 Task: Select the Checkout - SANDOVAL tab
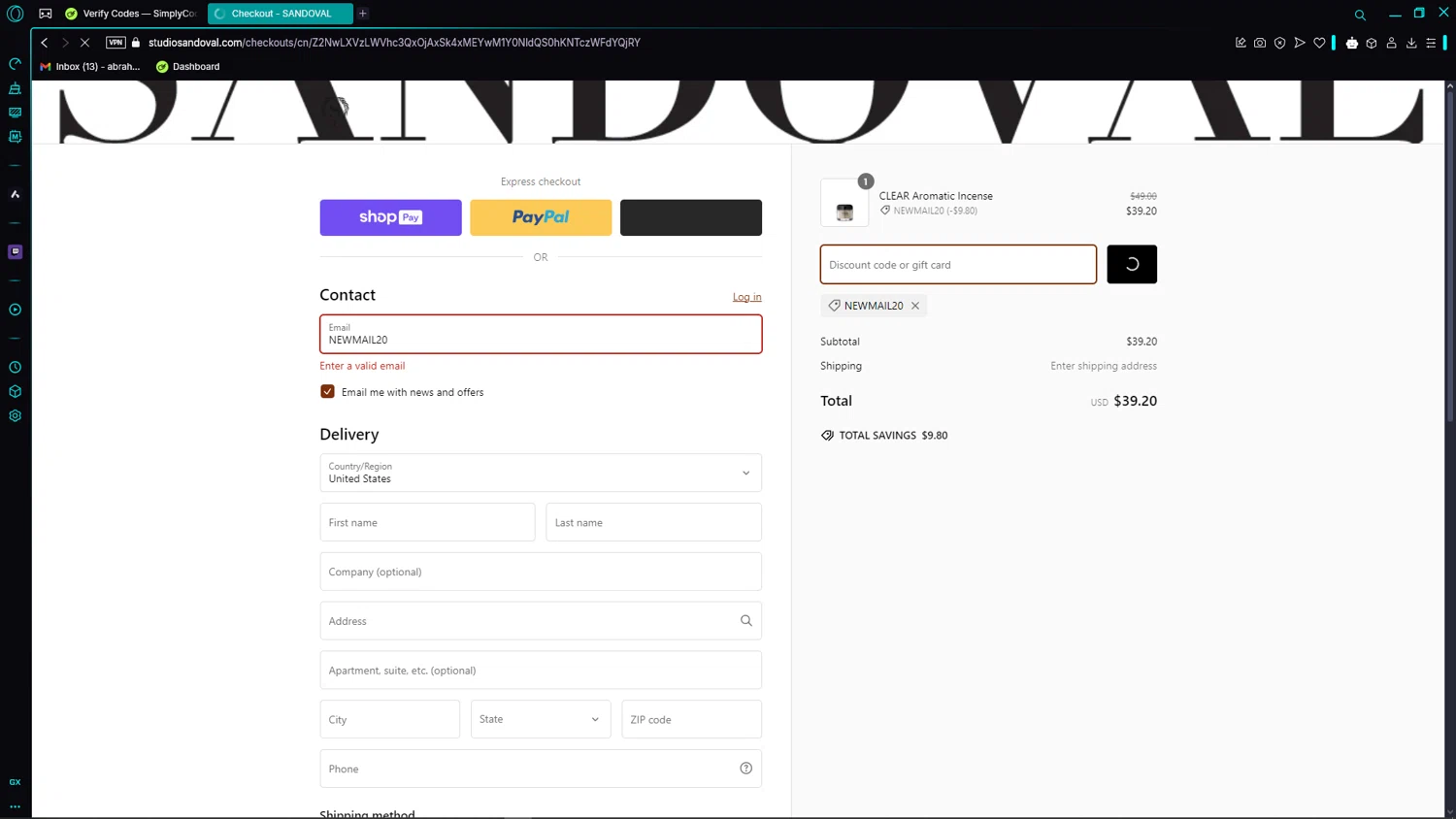(281, 14)
